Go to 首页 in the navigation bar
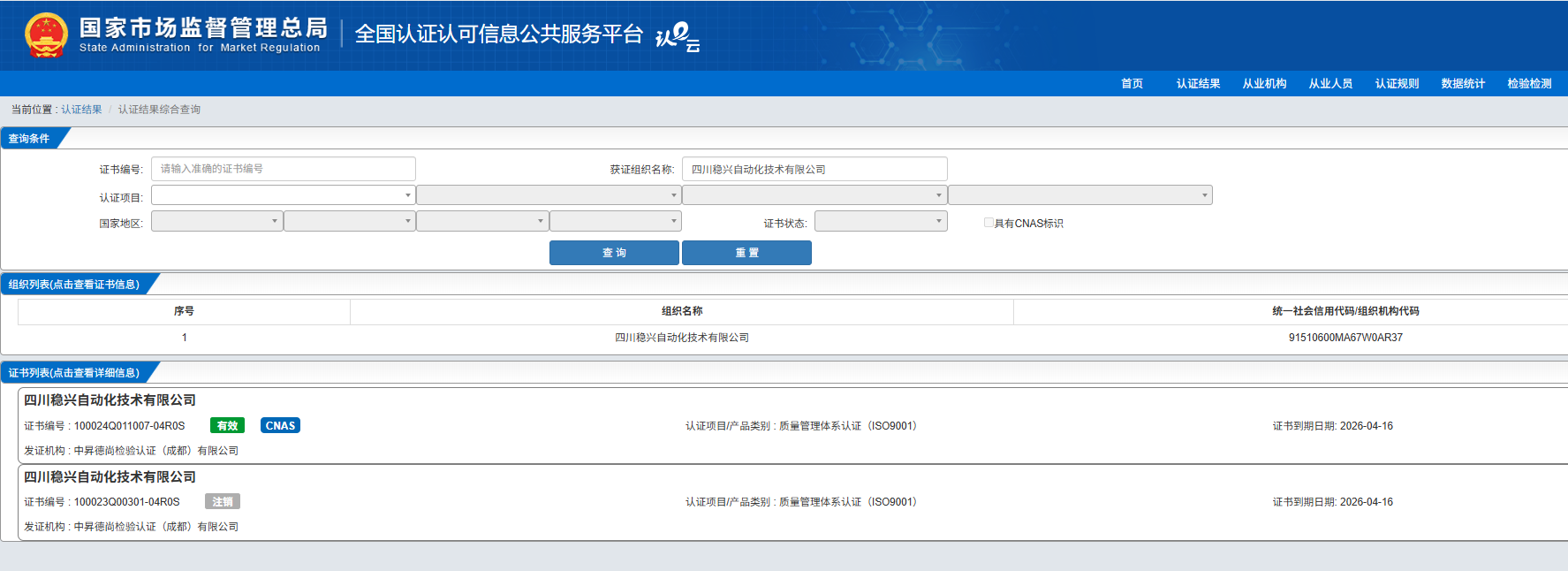1568x571 pixels. 1132,83
